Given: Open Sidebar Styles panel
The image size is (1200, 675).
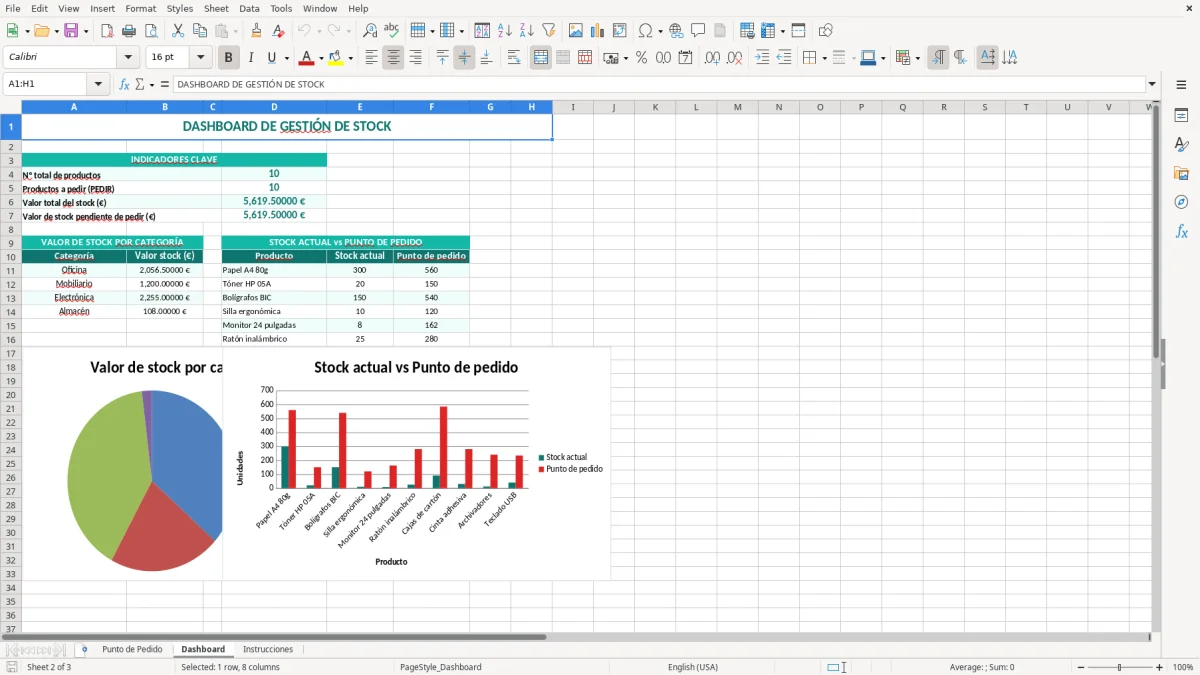Looking at the screenshot, I should tap(1181, 144).
